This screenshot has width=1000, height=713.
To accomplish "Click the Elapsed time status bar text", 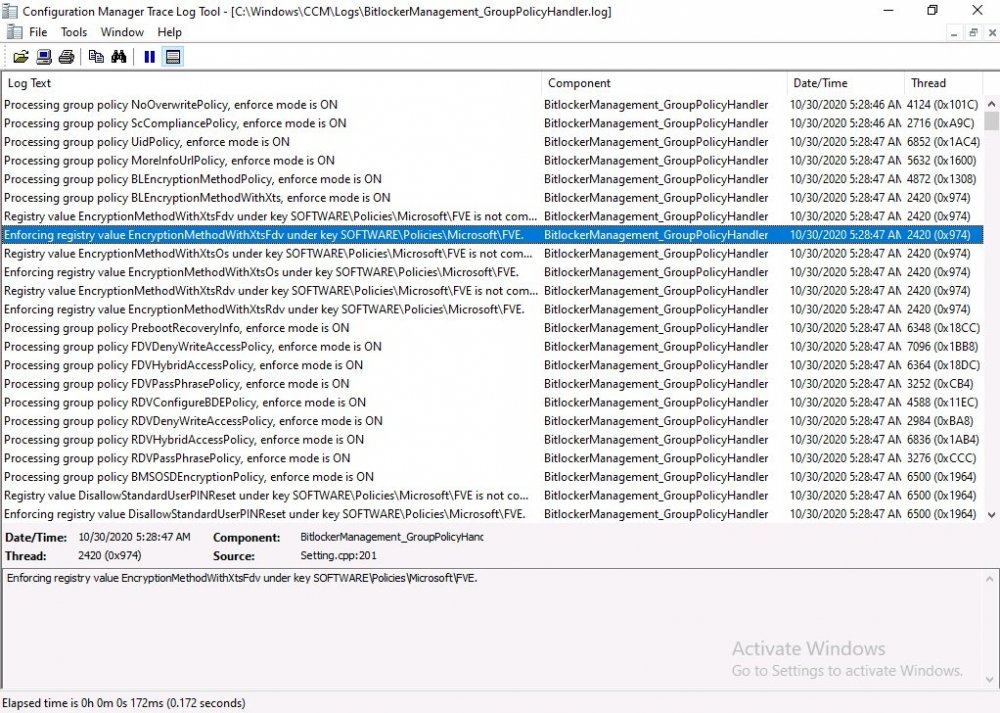I will tap(124, 703).
